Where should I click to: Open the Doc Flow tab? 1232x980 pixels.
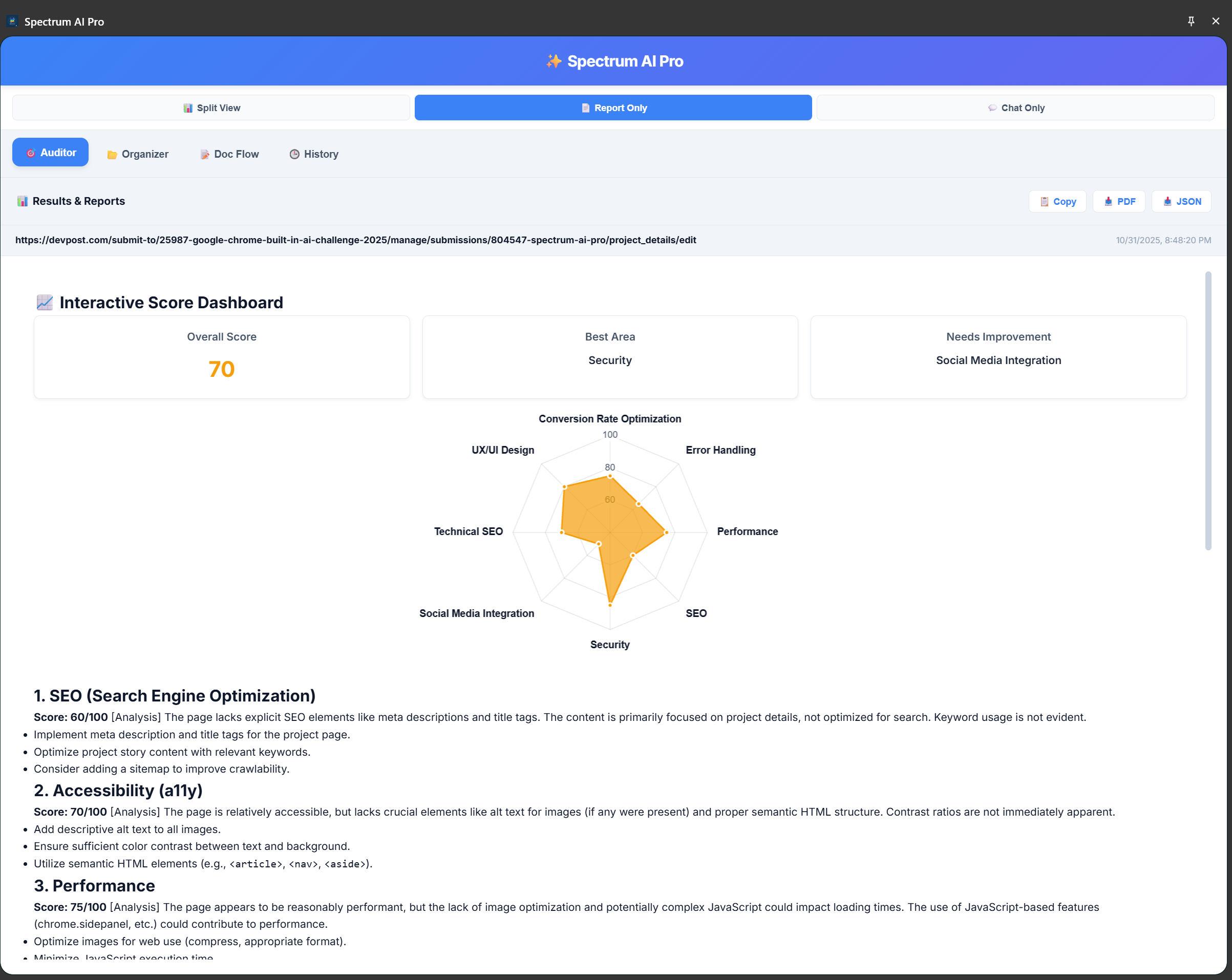tap(229, 154)
